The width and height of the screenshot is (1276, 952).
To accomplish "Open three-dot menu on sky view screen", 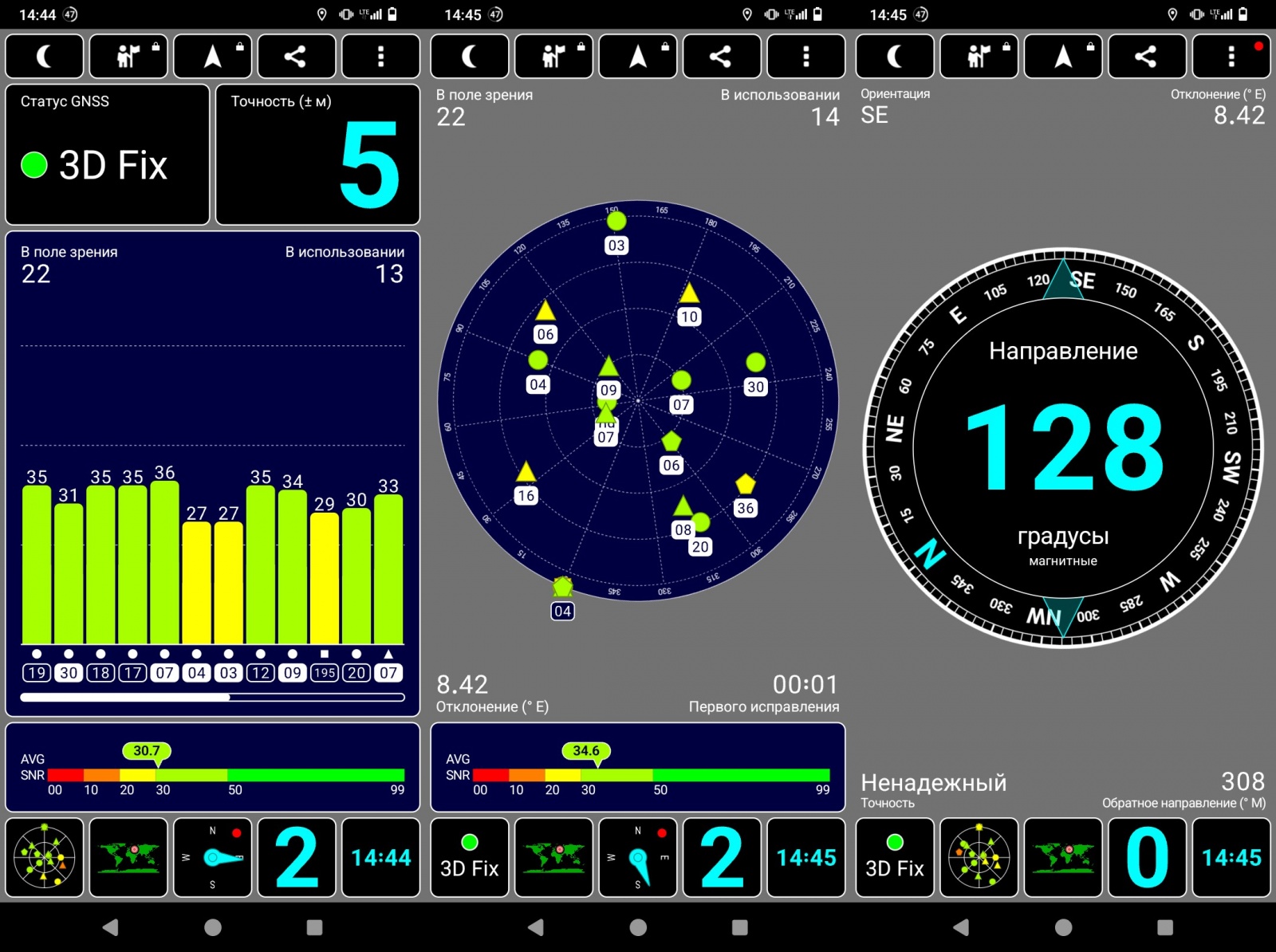I will [x=806, y=56].
